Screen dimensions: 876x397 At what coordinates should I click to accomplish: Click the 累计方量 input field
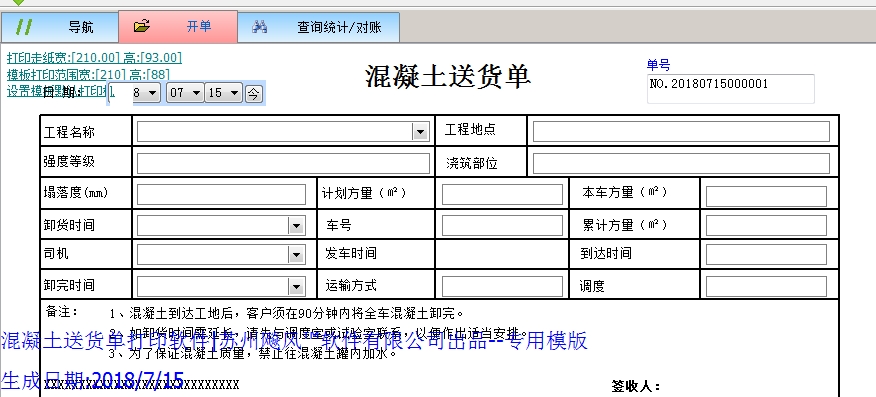[766, 226]
